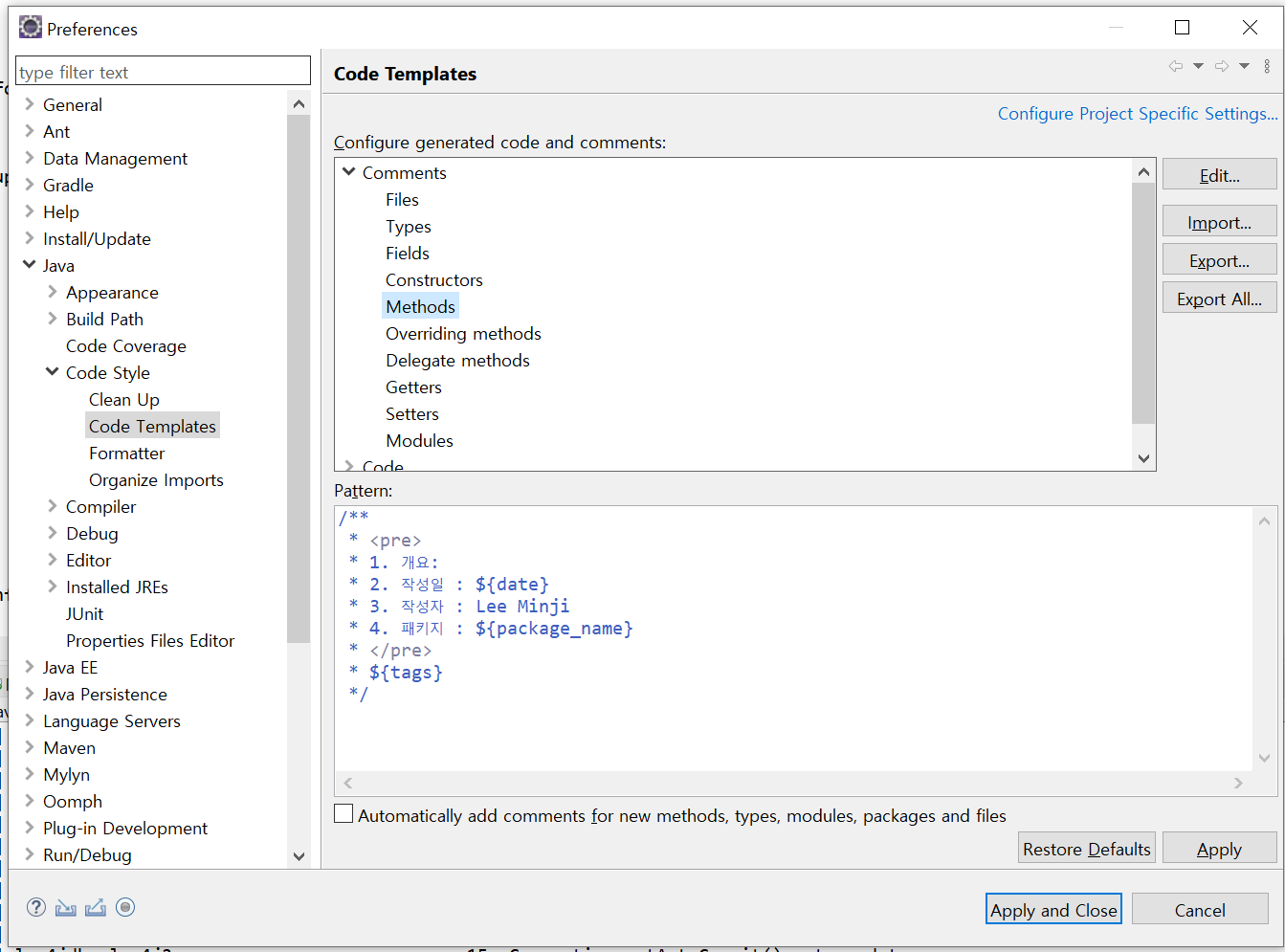Expand the Installed JREs node
The image size is (1285, 952).
click(53, 587)
